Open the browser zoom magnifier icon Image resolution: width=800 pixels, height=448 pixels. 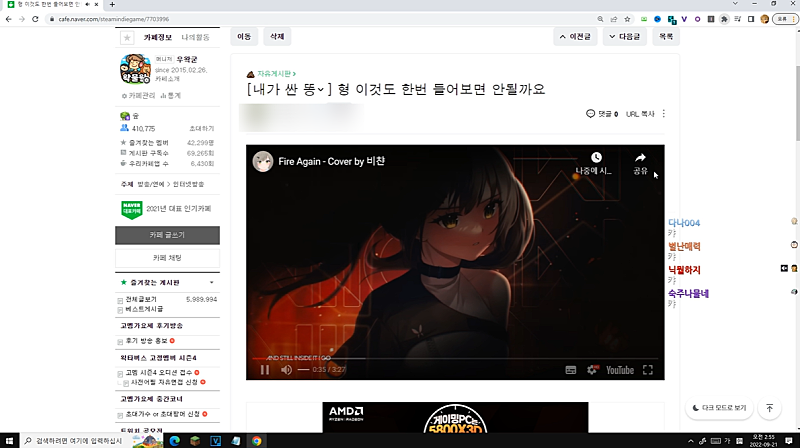point(600,19)
